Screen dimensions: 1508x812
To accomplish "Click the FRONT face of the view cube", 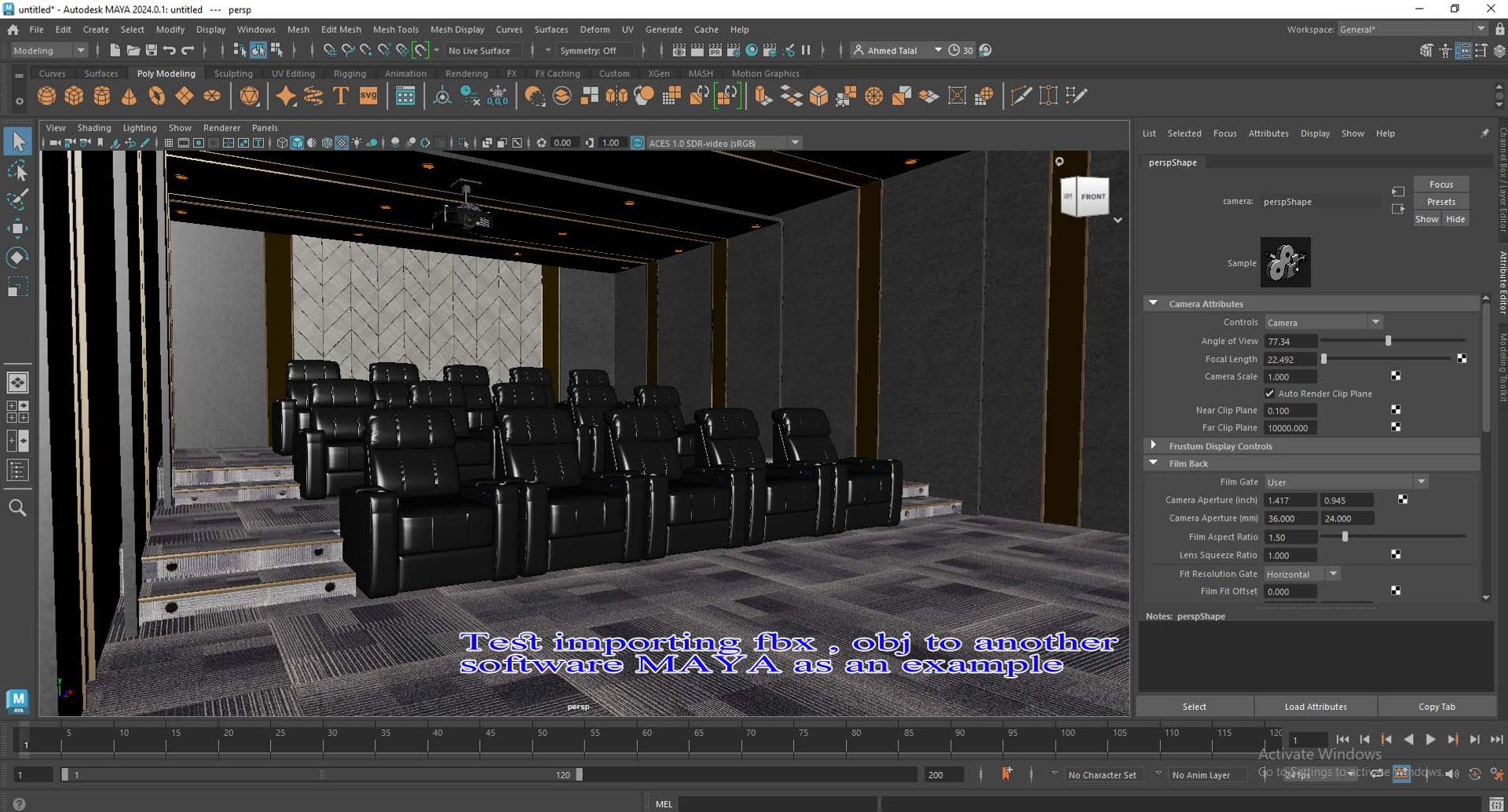I will coord(1093,196).
